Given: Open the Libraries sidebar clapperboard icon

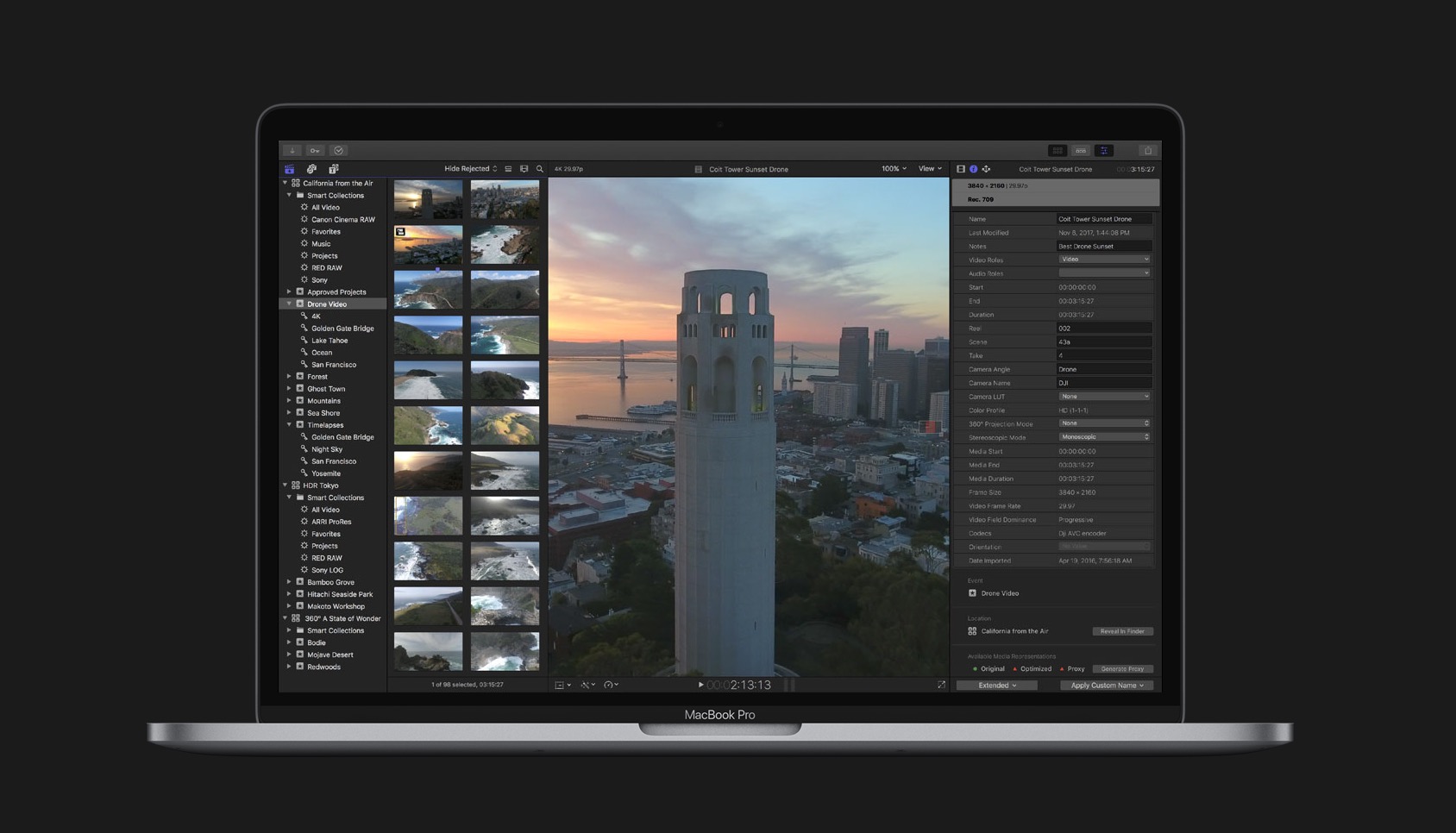Looking at the screenshot, I should [x=290, y=169].
